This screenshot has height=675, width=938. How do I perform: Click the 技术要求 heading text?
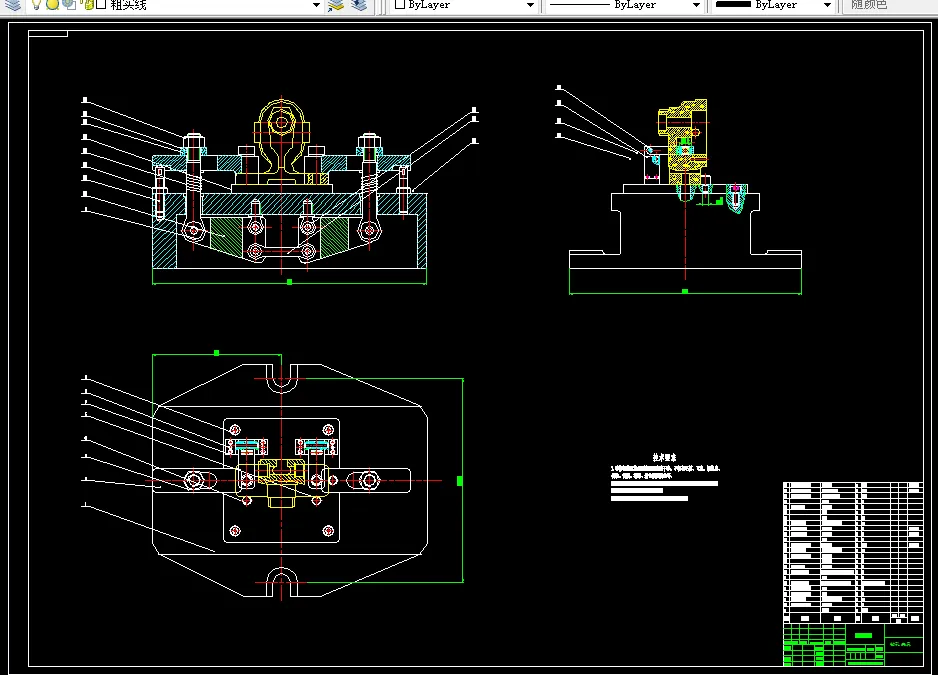pyautogui.click(x=664, y=457)
